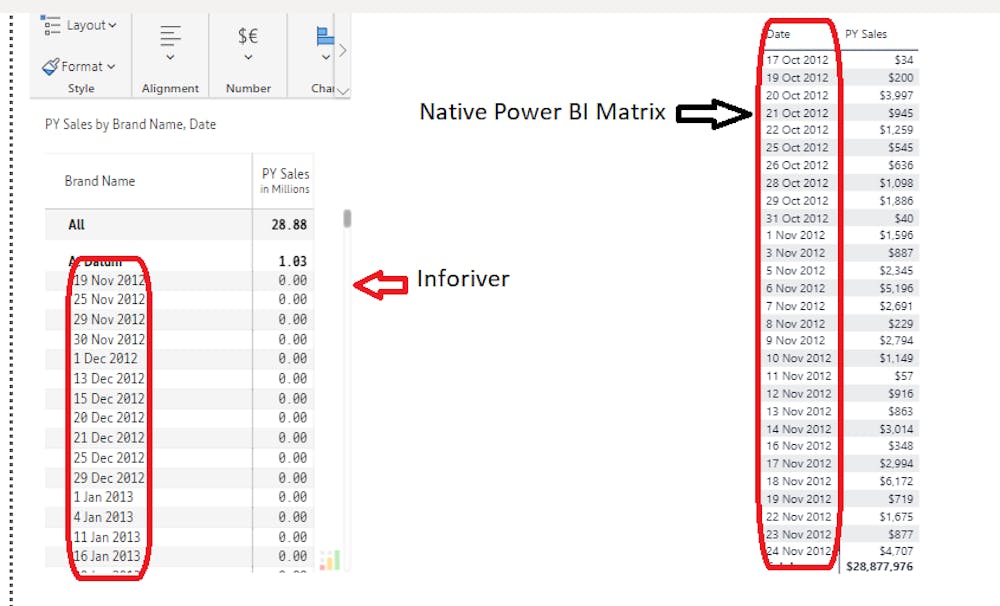The image size is (1000, 606).
Task: Expand the ribbon with the bottom-corner chevron
Action: (x=343, y=91)
